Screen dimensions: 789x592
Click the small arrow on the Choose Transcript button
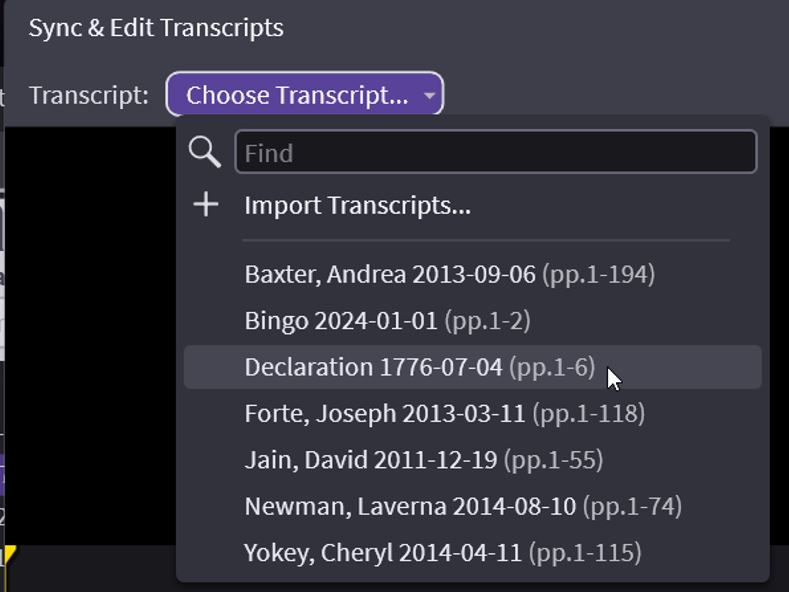pos(429,96)
